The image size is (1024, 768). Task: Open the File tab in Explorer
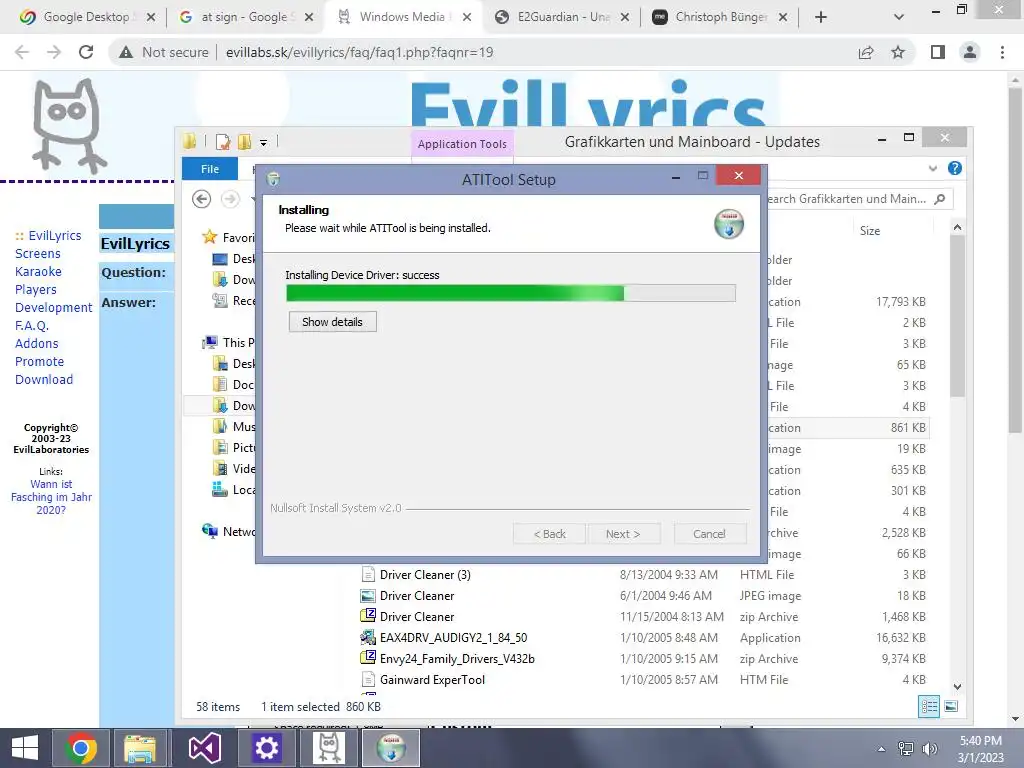coord(210,168)
